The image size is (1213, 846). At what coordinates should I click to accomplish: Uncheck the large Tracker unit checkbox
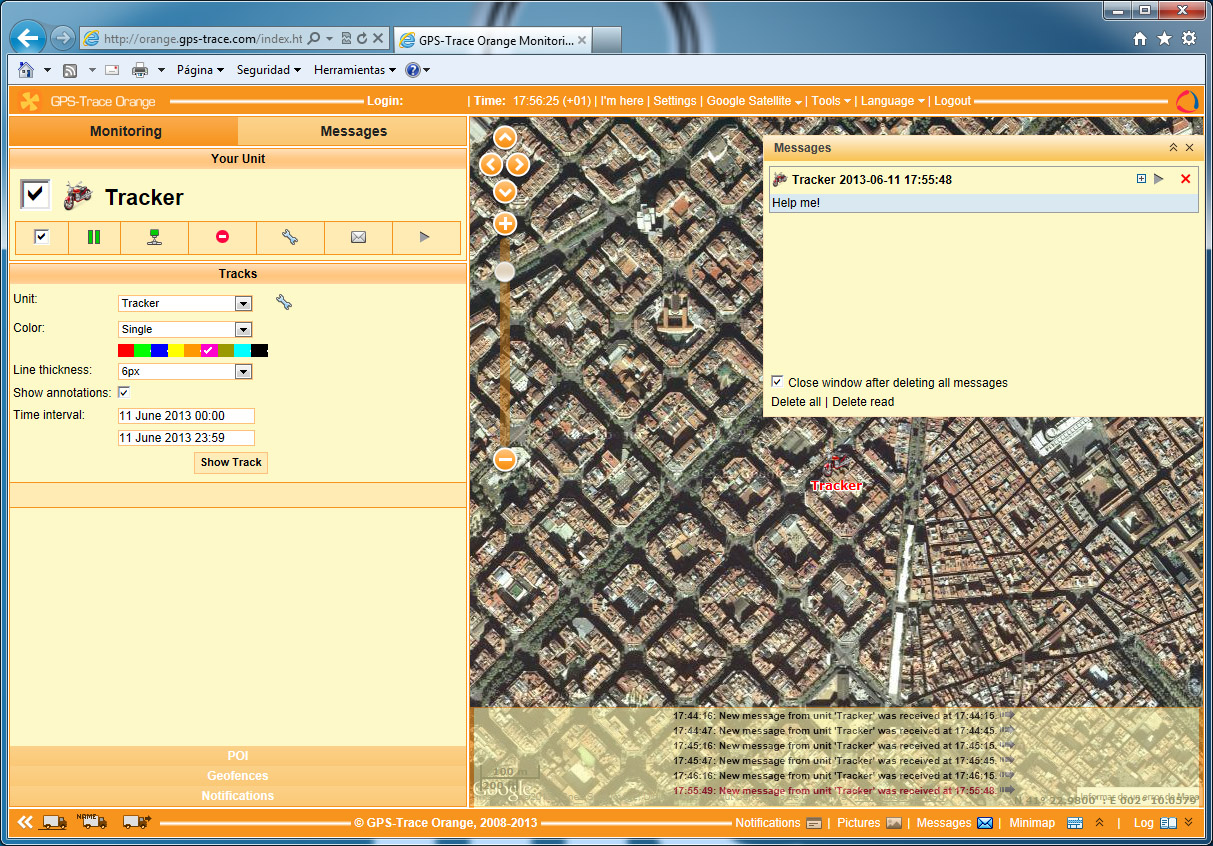coord(35,195)
